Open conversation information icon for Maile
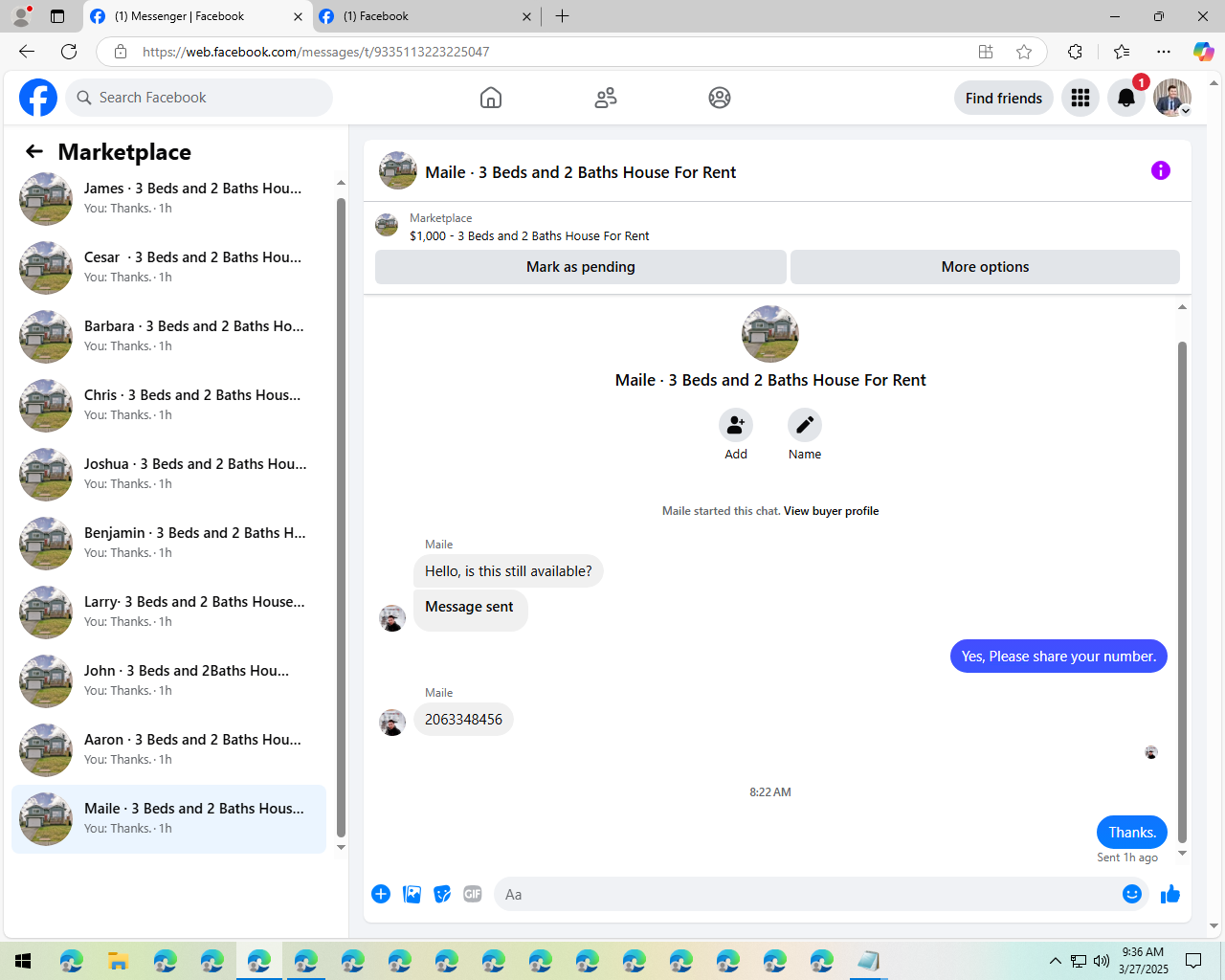The image size is (1225, 980). point(1161,170)
